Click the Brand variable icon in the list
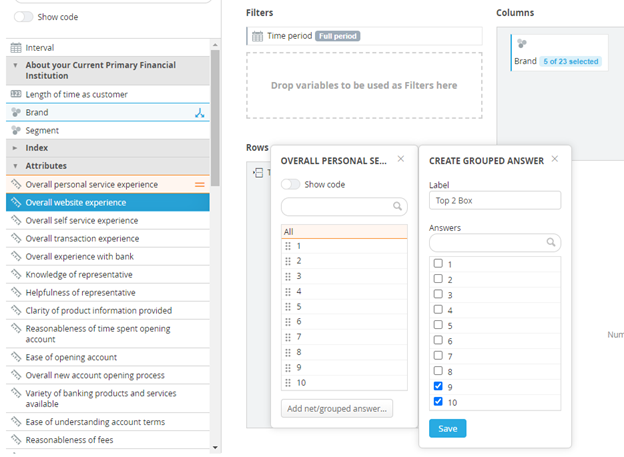624x457 pixels. coord(16,112)
